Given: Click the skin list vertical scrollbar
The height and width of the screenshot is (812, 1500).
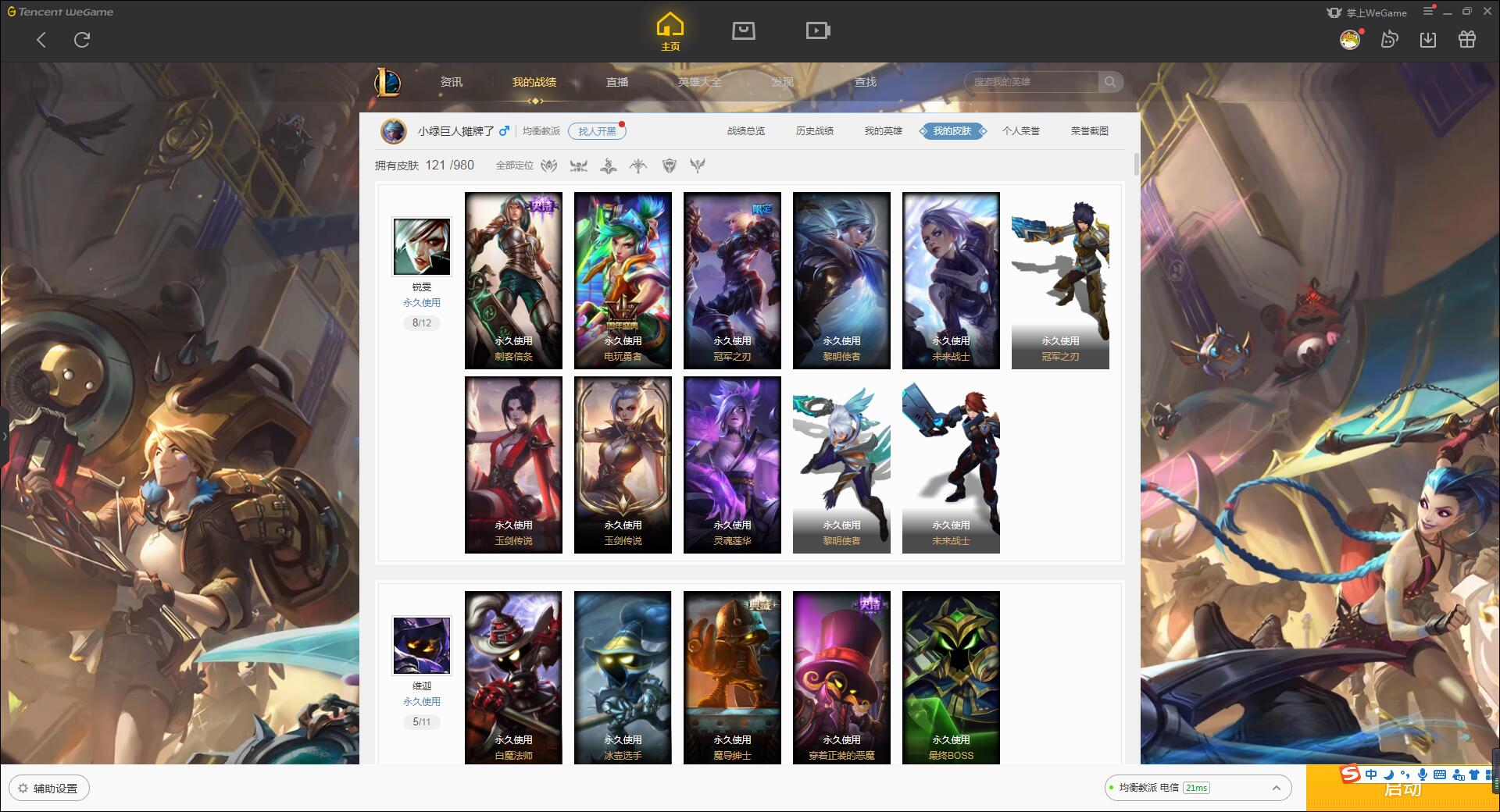Looking at the screenshot, I should pos(1136,165).
